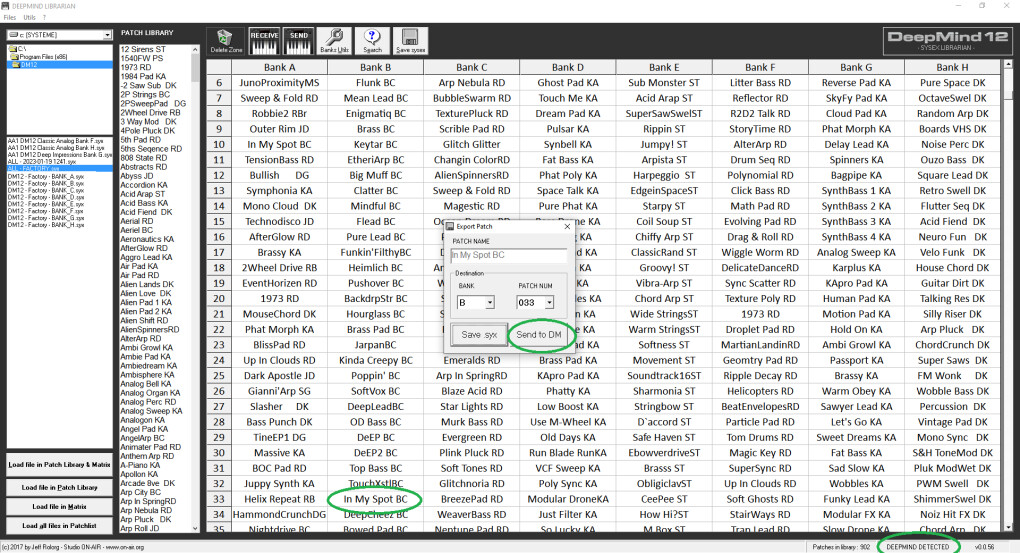Screen dimensions: 1020x553
Task: Click DEEPMIND DETECTED status text
Action: pos(917,547)
